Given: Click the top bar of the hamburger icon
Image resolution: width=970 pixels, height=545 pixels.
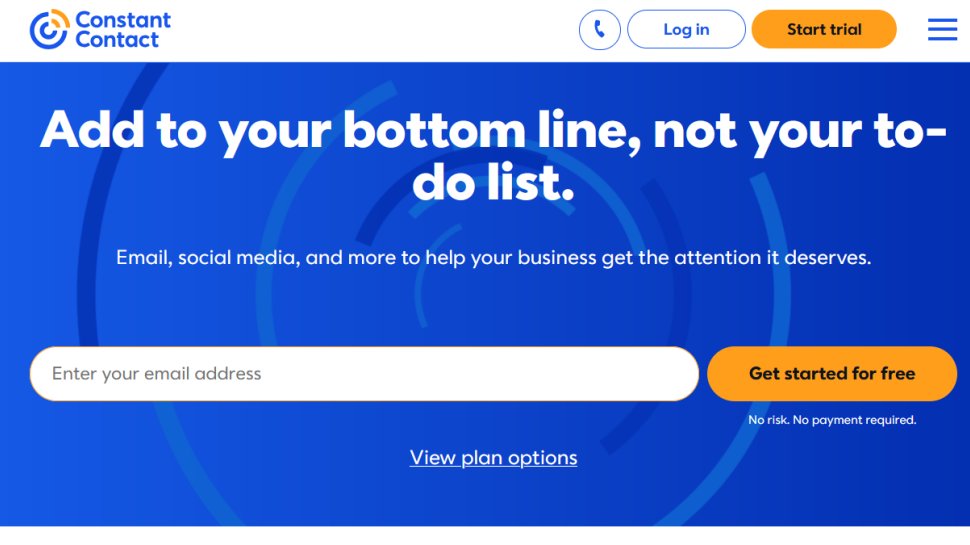Looking at the screenshot, I should pos(942,20).
